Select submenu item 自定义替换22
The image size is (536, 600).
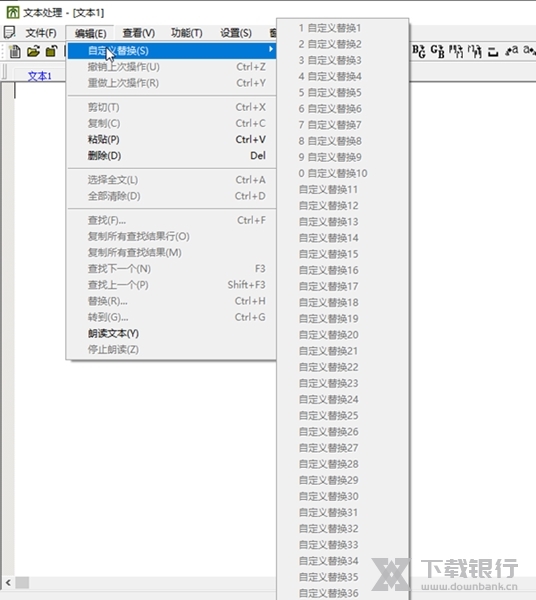343,367
